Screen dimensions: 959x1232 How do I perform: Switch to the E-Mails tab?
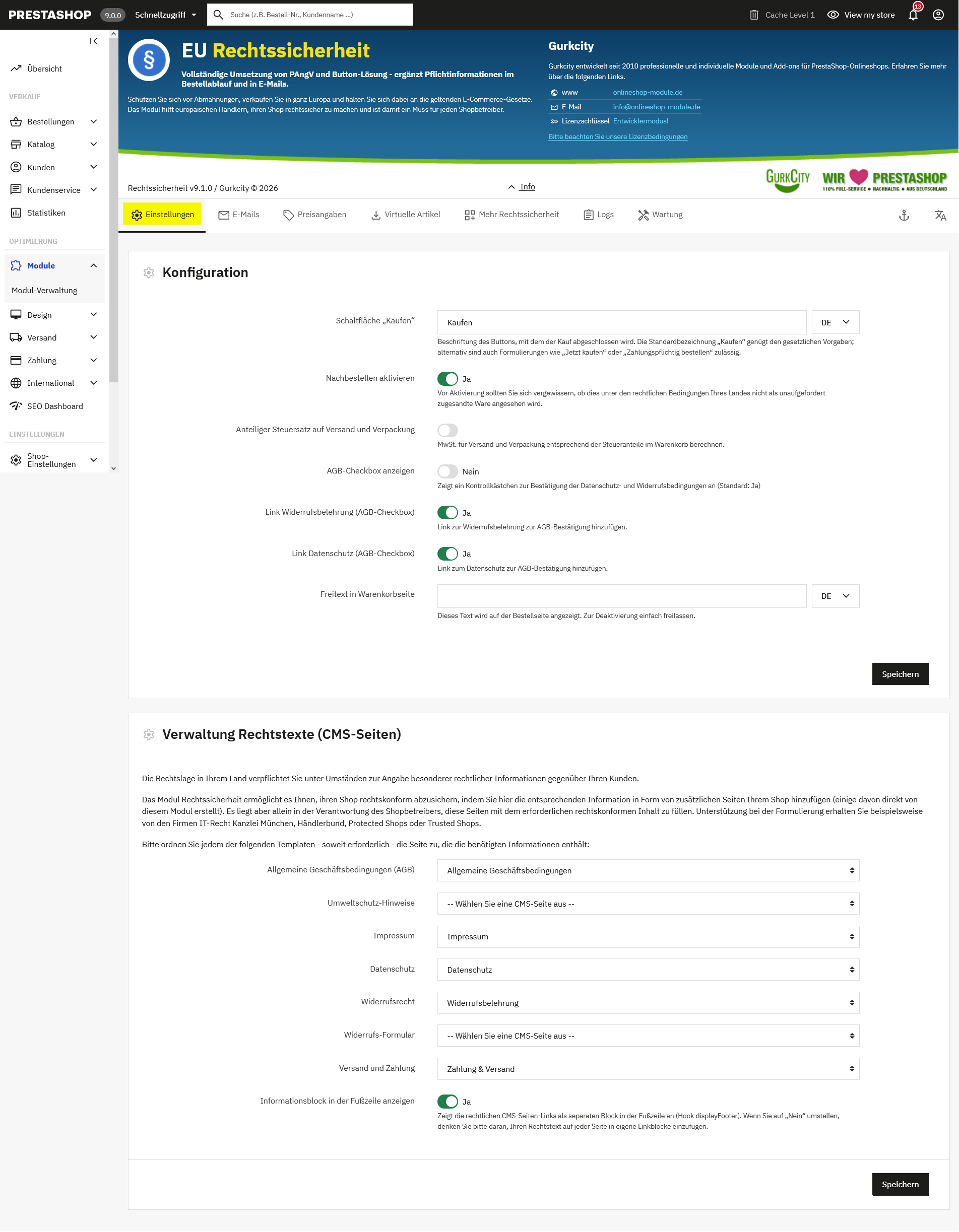coord(239,215)
